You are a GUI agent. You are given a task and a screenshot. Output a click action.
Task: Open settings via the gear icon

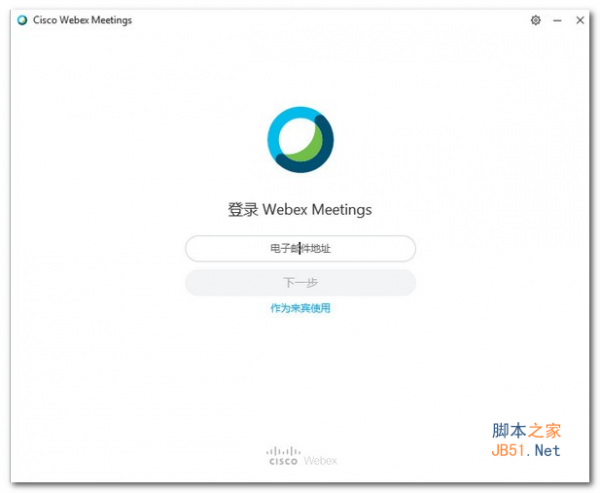(535, 20)
